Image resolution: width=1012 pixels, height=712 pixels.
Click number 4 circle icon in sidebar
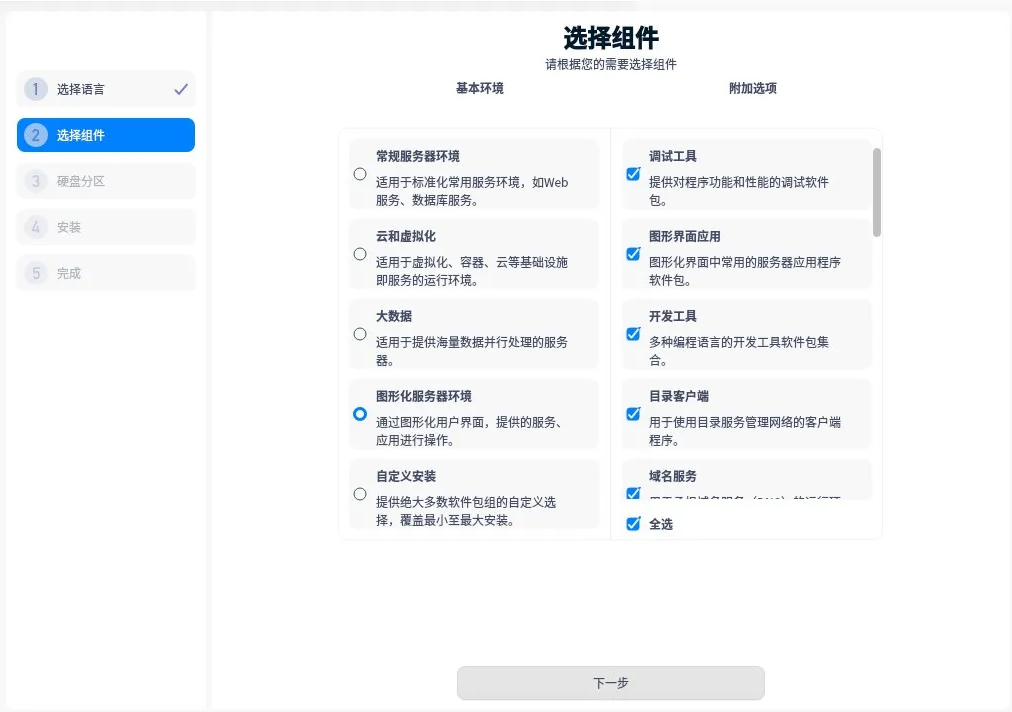click(35, 227)
